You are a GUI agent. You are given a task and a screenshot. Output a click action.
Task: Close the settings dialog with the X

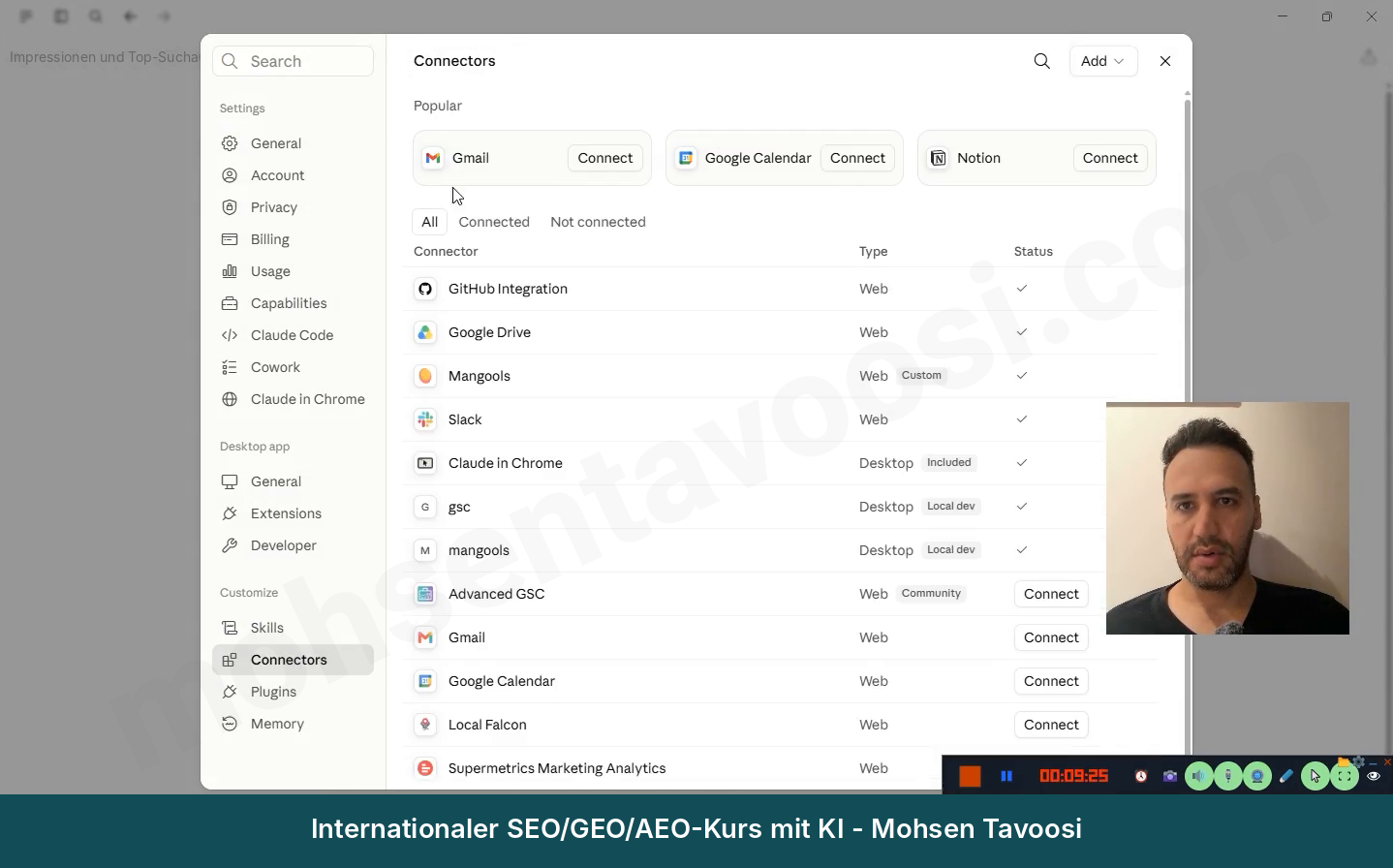1165,61
